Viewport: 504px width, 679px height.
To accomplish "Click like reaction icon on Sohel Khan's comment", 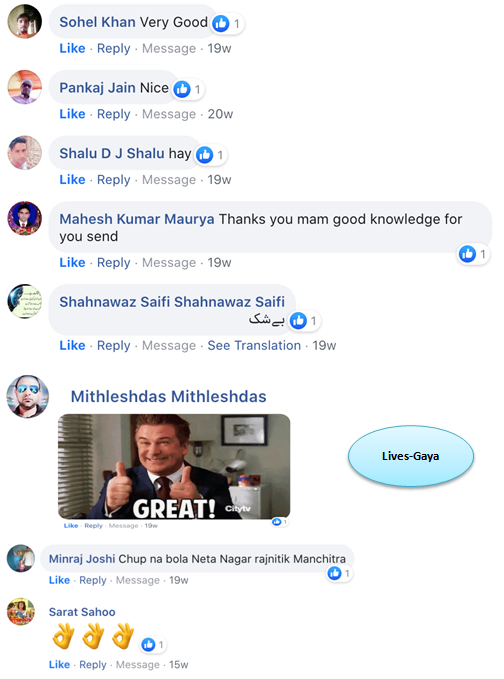I will tap(221, 23).
